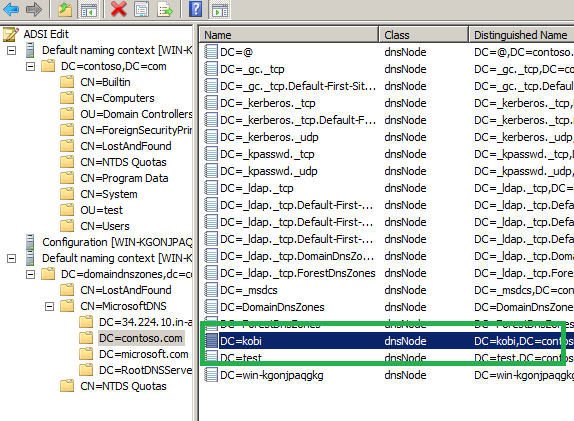Select the DC=@ dnsNode row
Screen dimensions: 574x421
389,52
